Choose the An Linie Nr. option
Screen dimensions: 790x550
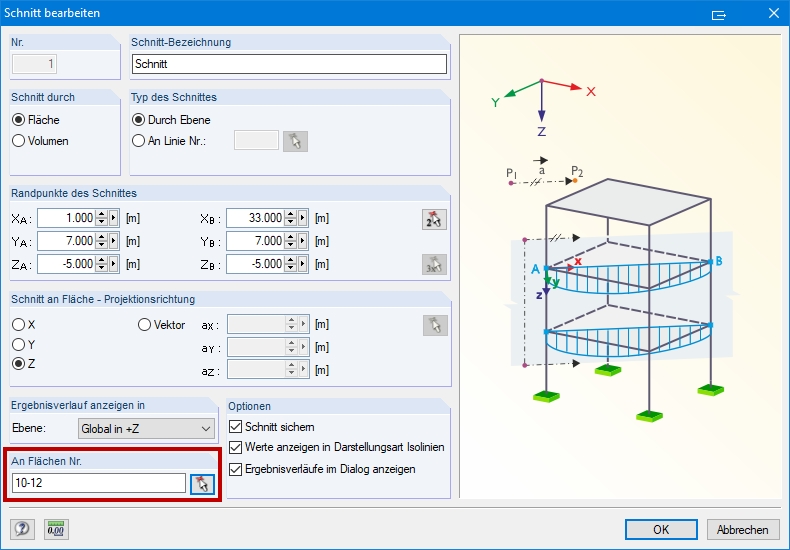(138, 141)
